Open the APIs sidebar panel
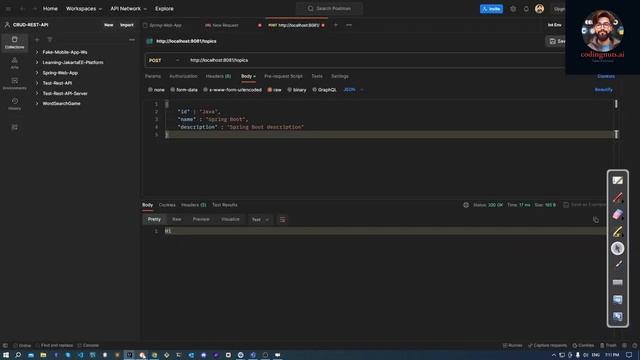The height and width of the screenshot is (360, 640). tap(14, 63)
